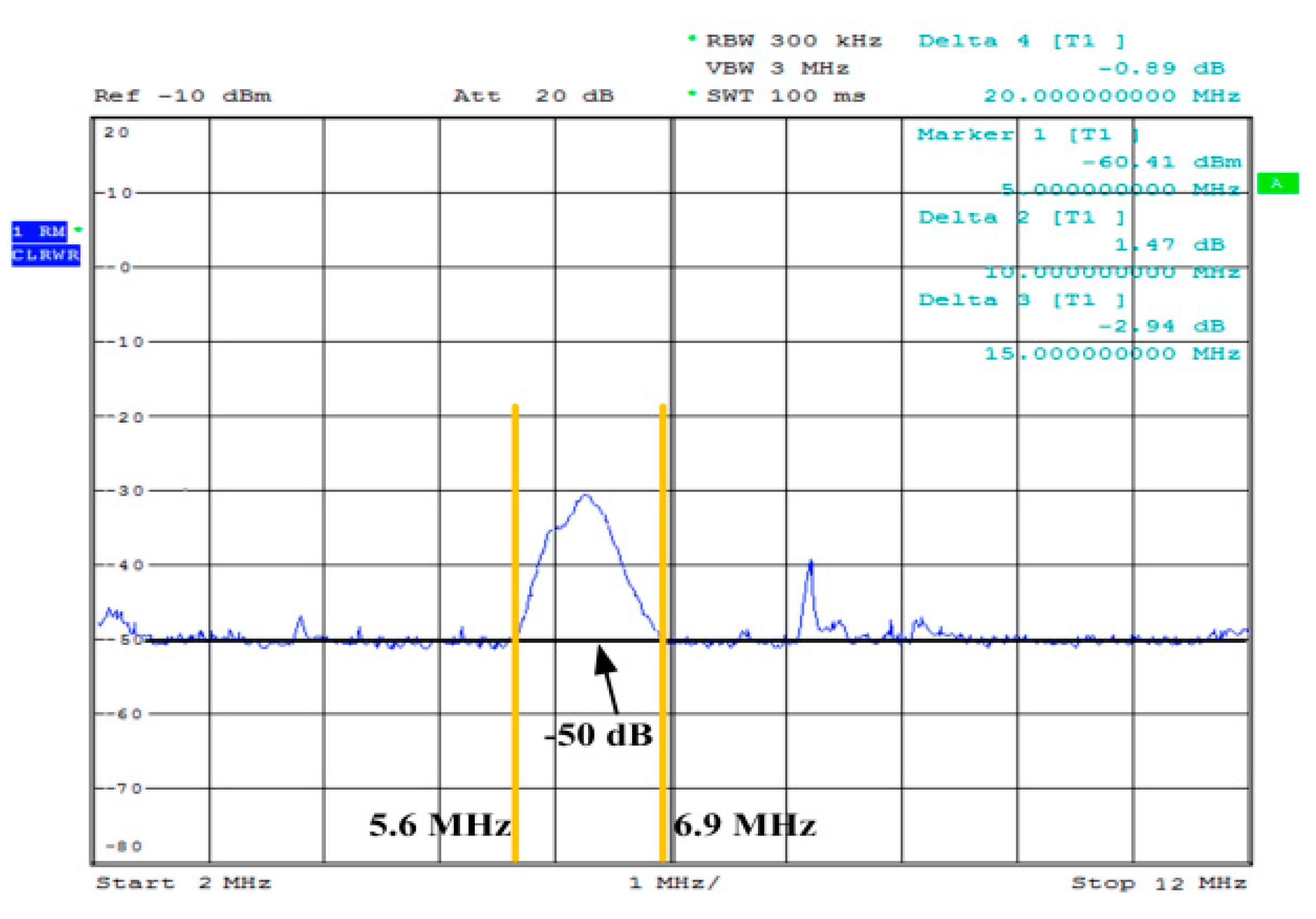This screenshot has height=919, width=1316.
Task: Click the RBW 300 kHz setting
Action: 793,41
